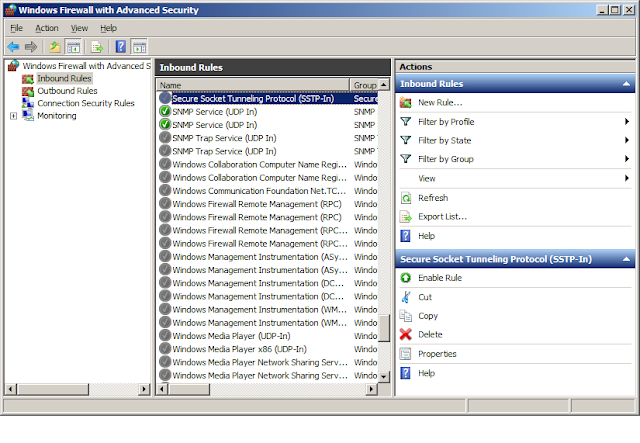Expand the Monitoring tree node
Image resolution: width=640 pixels, height=443 pixels.
pos(13,116)
